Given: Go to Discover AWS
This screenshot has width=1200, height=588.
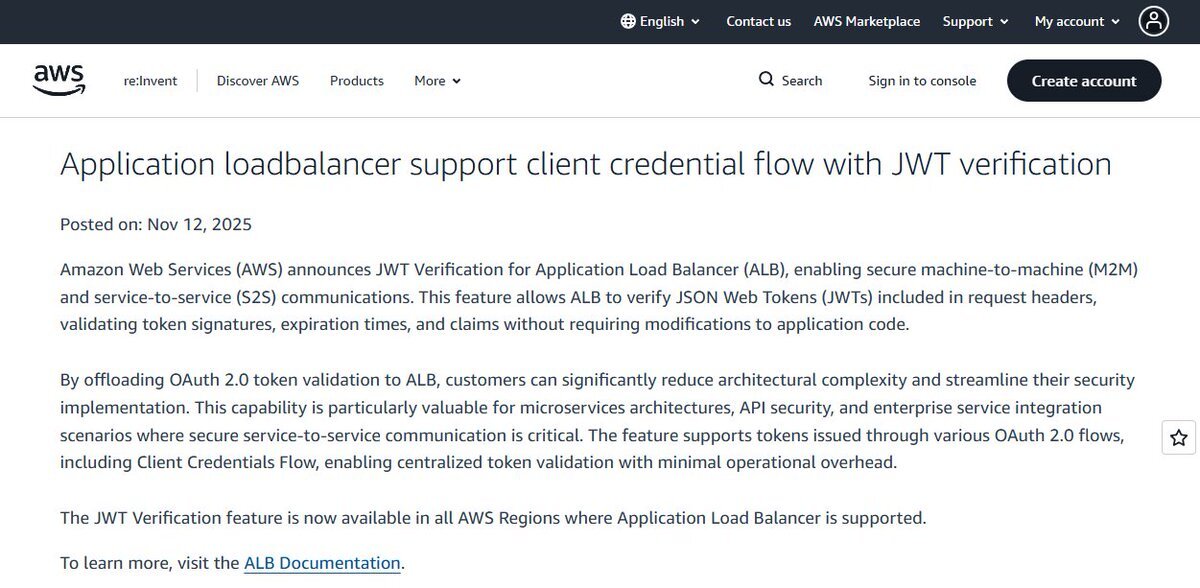Looking at the screenshot, I should [x=257, y=81].
